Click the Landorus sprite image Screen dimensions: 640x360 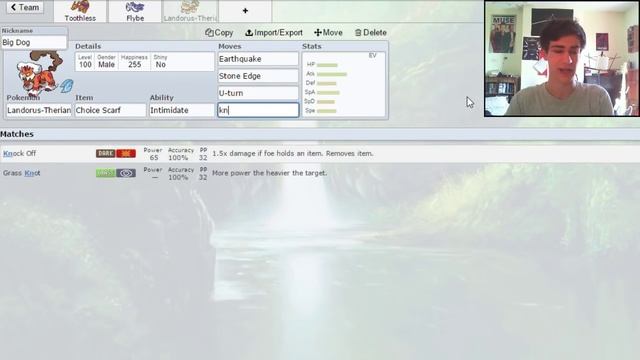[x=40, y=73]
